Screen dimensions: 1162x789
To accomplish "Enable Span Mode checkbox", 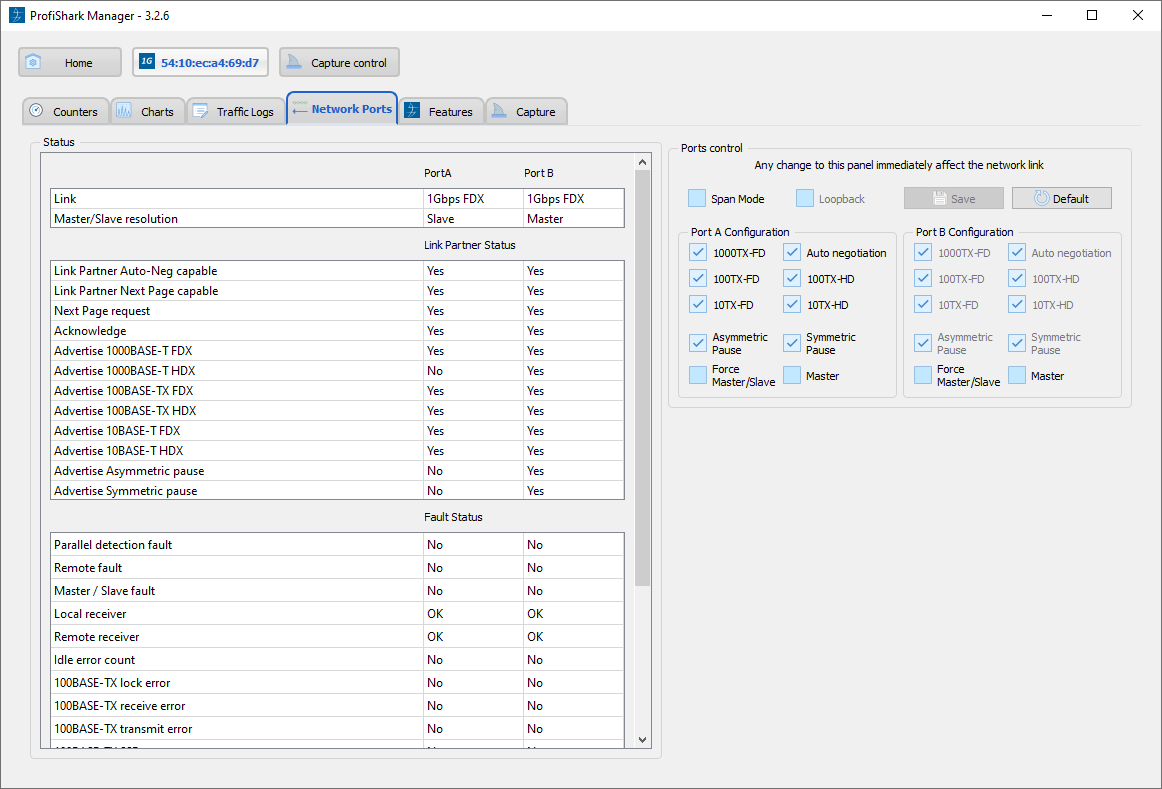I will coord(697,198).
